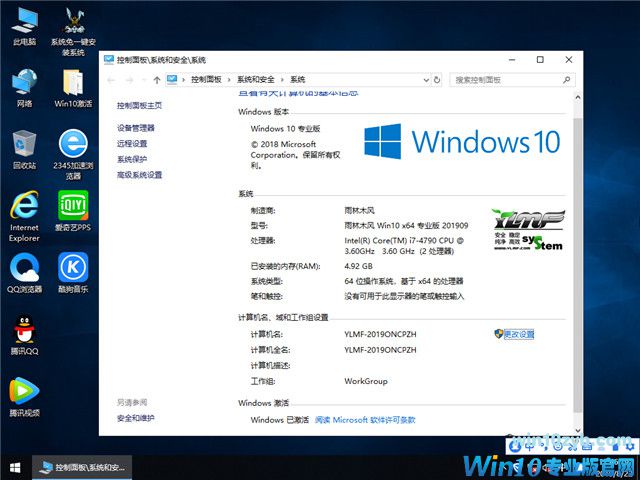This screenshot has width=640, height=480.
Task: Select the 爱奇艺PPS desktop icon
Action: point(73,211)
